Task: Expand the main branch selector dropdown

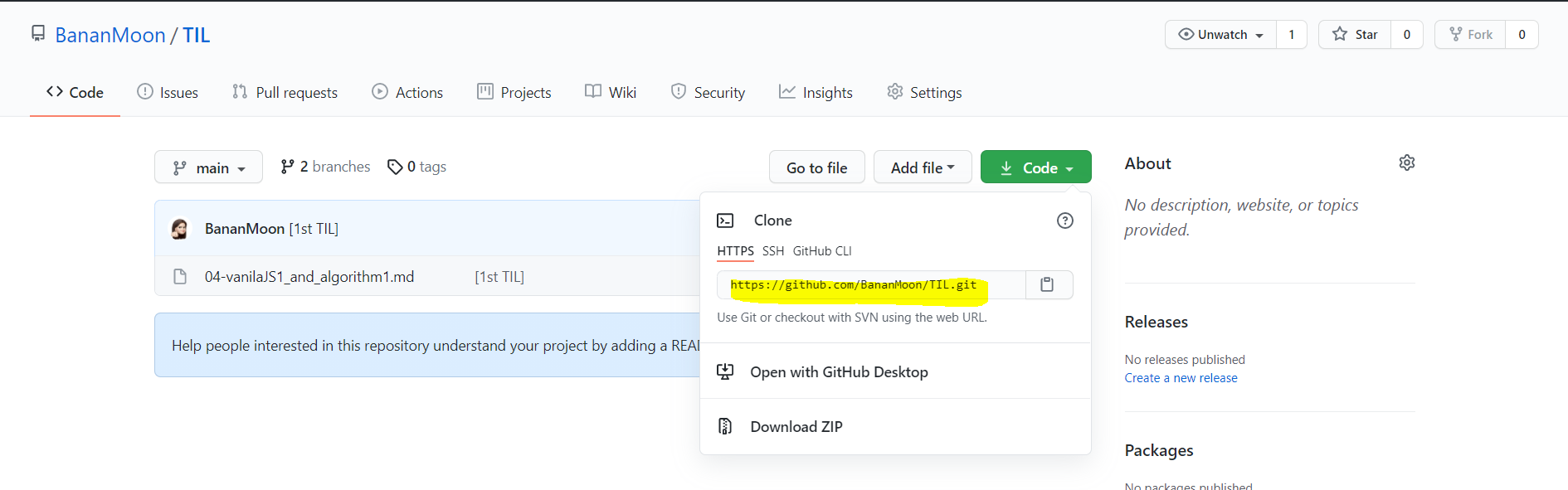Action: click(x=208, y=167)
